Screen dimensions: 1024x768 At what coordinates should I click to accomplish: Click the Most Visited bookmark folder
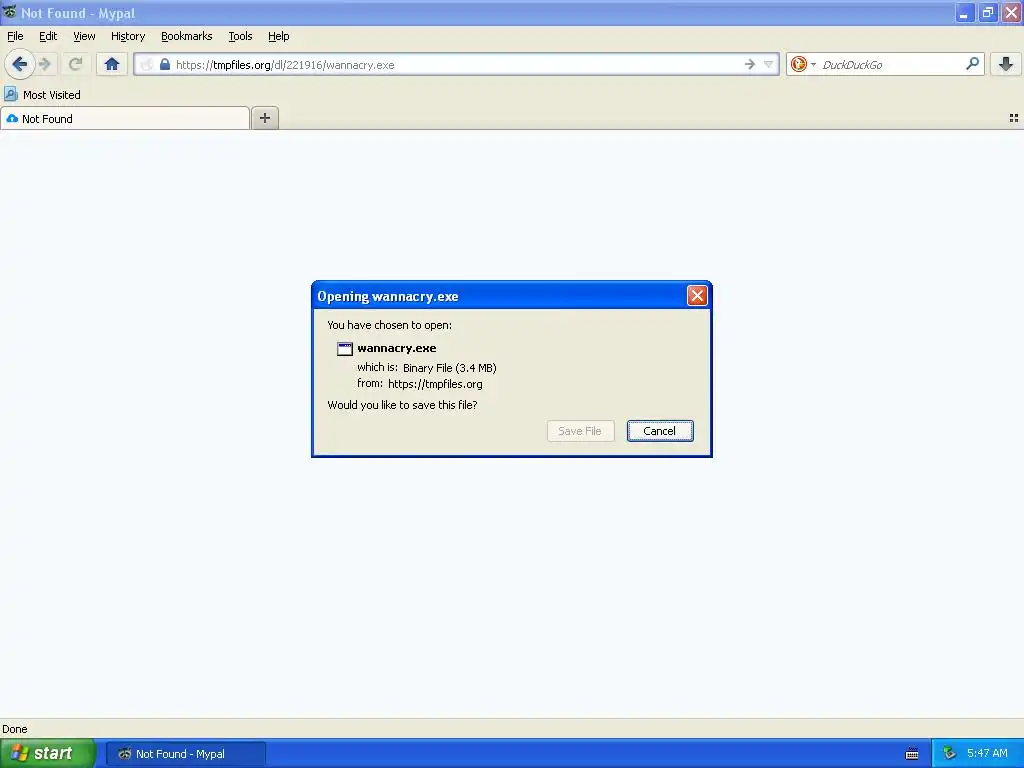coord(42,95)
